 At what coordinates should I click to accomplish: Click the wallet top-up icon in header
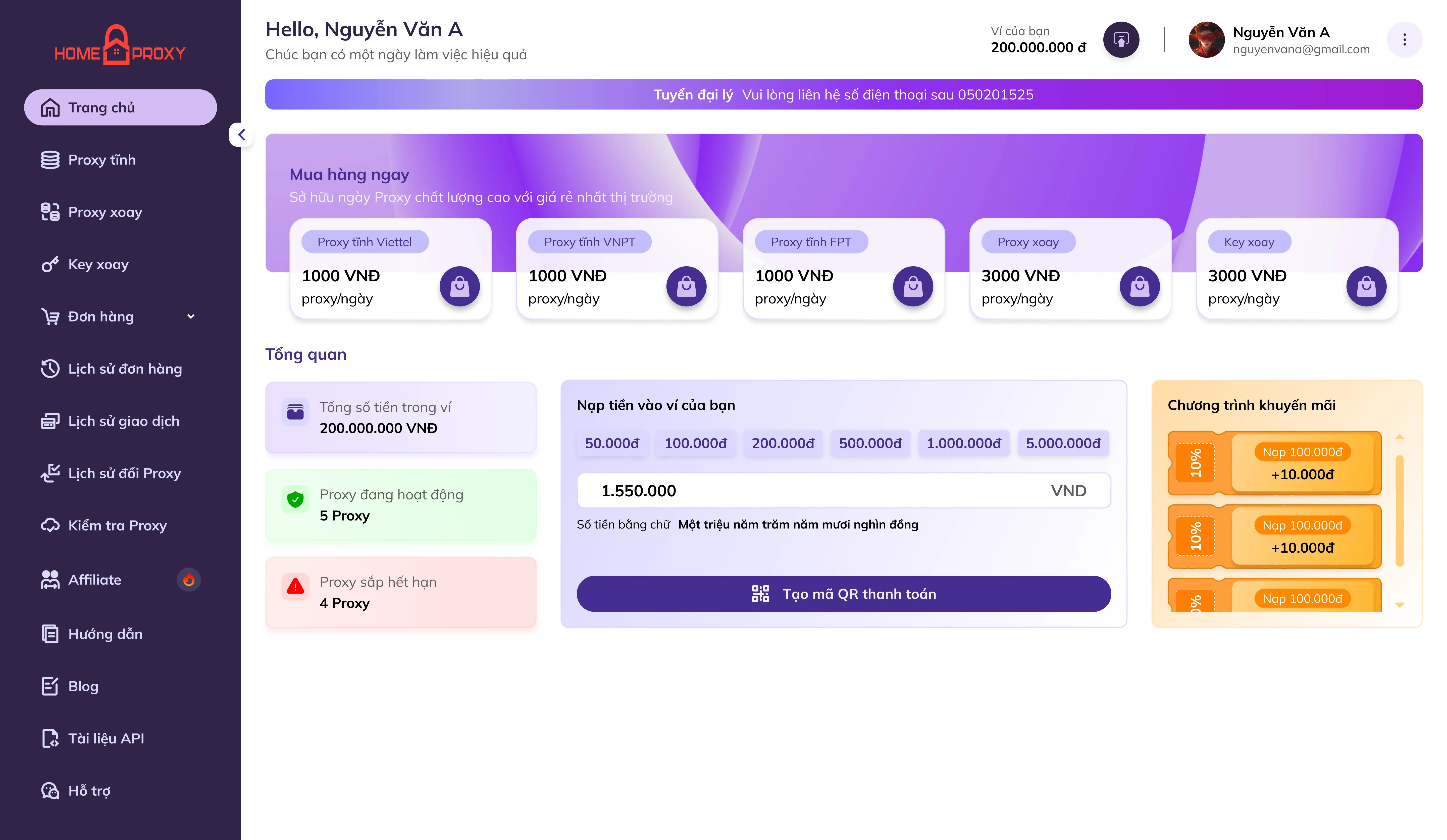[1121, 40]
